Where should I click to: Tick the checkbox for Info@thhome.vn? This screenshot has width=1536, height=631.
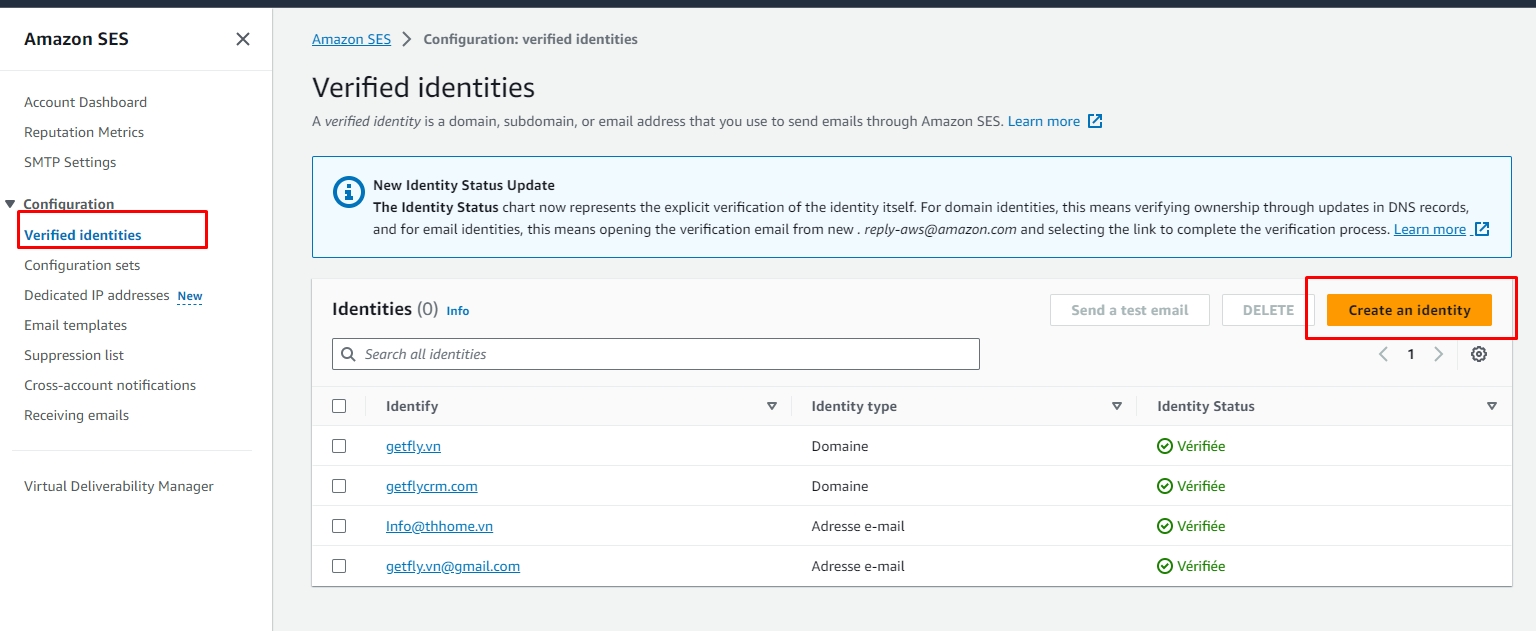point(339,526)
